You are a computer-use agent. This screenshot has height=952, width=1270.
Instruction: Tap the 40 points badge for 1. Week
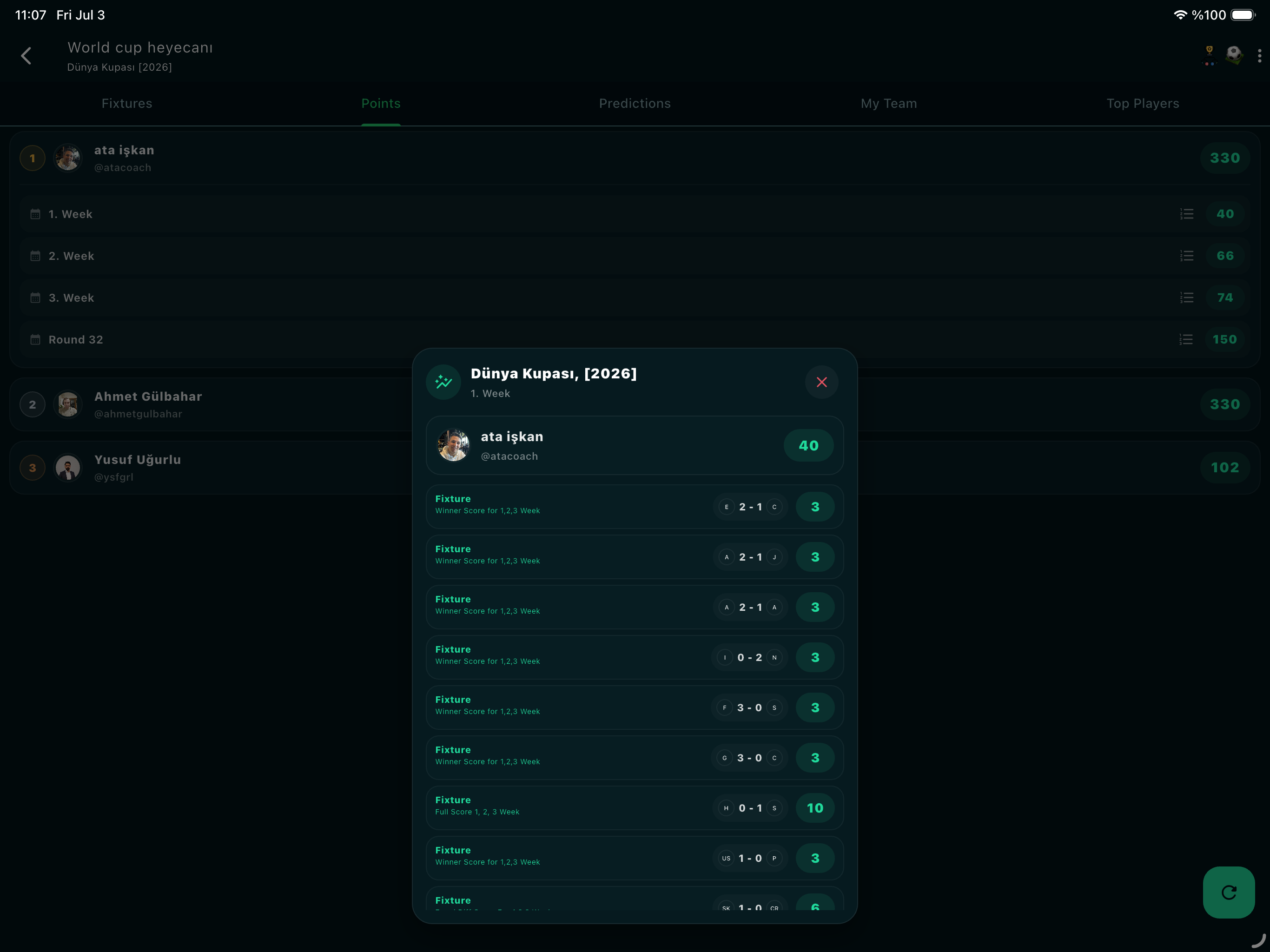(x=1224, y=214)
